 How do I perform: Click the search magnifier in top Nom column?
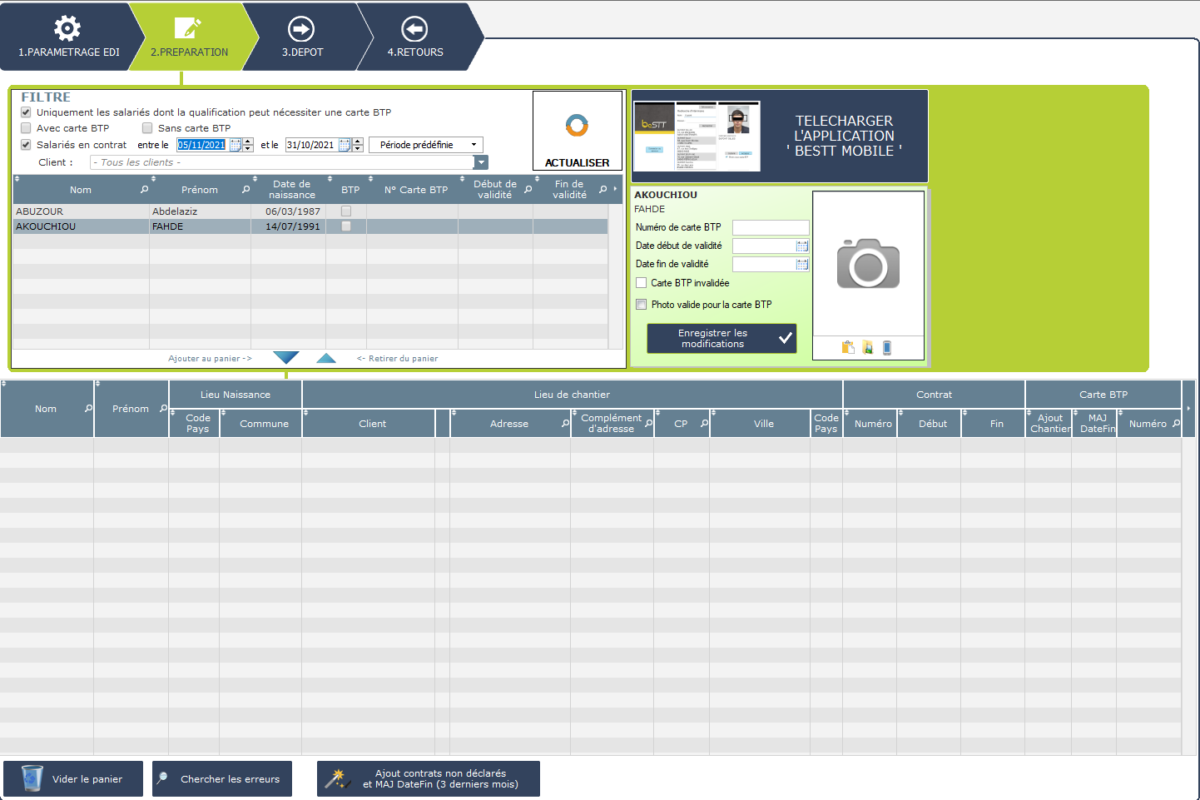pos(144,189)
